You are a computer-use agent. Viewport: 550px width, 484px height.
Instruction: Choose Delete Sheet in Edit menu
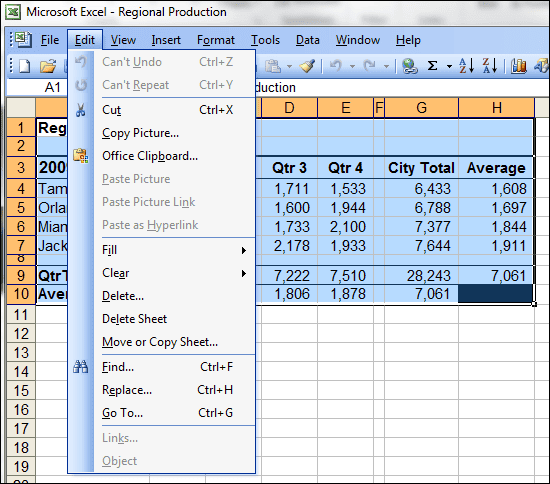[x=174, y=319]
